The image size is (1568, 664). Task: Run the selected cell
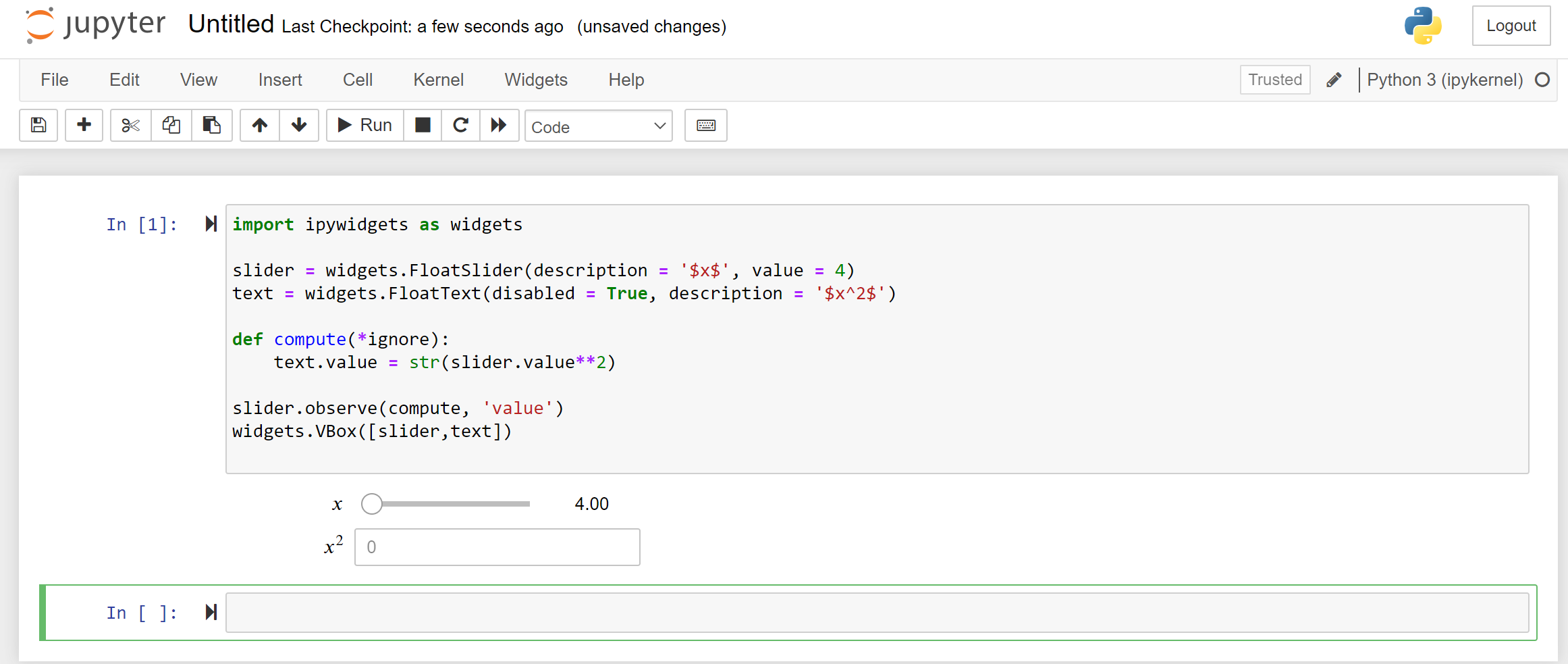(364, 125)
